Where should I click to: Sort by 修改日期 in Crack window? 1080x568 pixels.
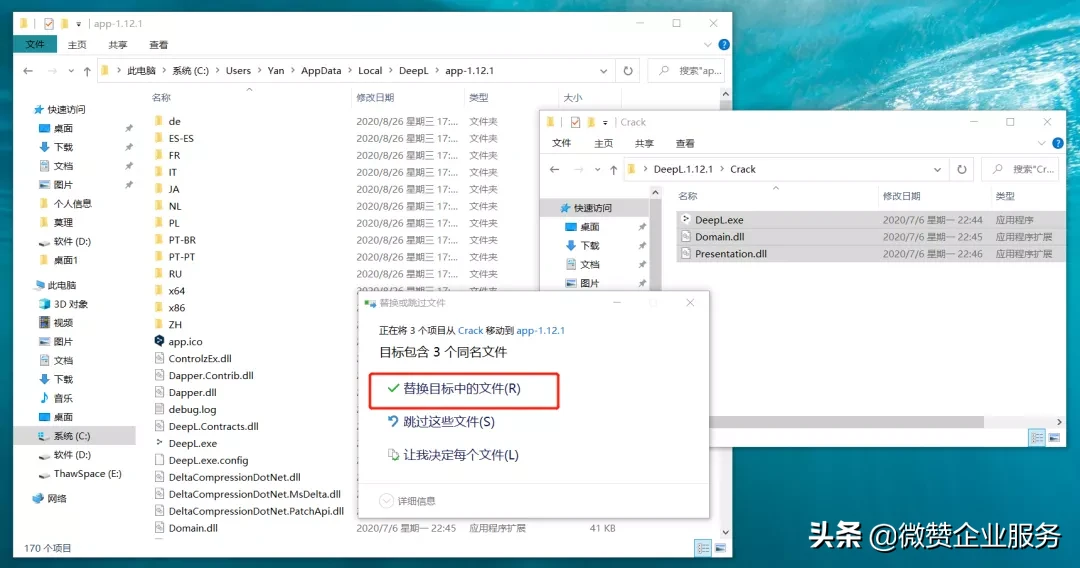(x=902, y=196)
